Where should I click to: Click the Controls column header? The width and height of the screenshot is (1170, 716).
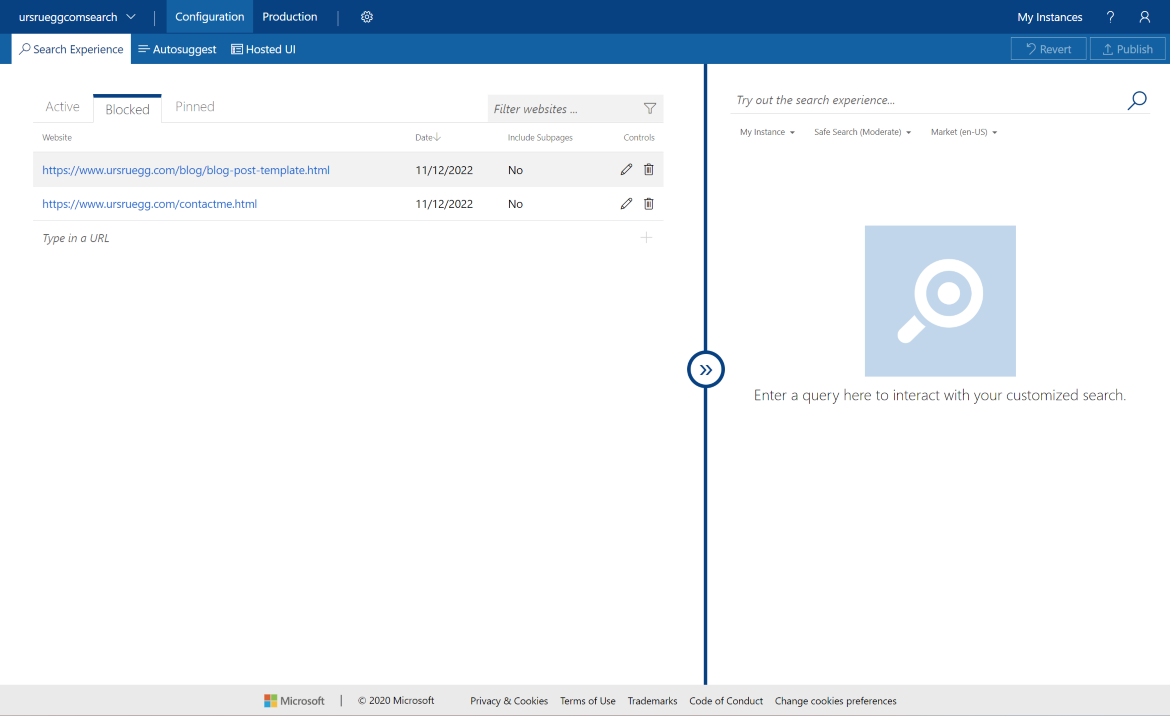(639, 137)
